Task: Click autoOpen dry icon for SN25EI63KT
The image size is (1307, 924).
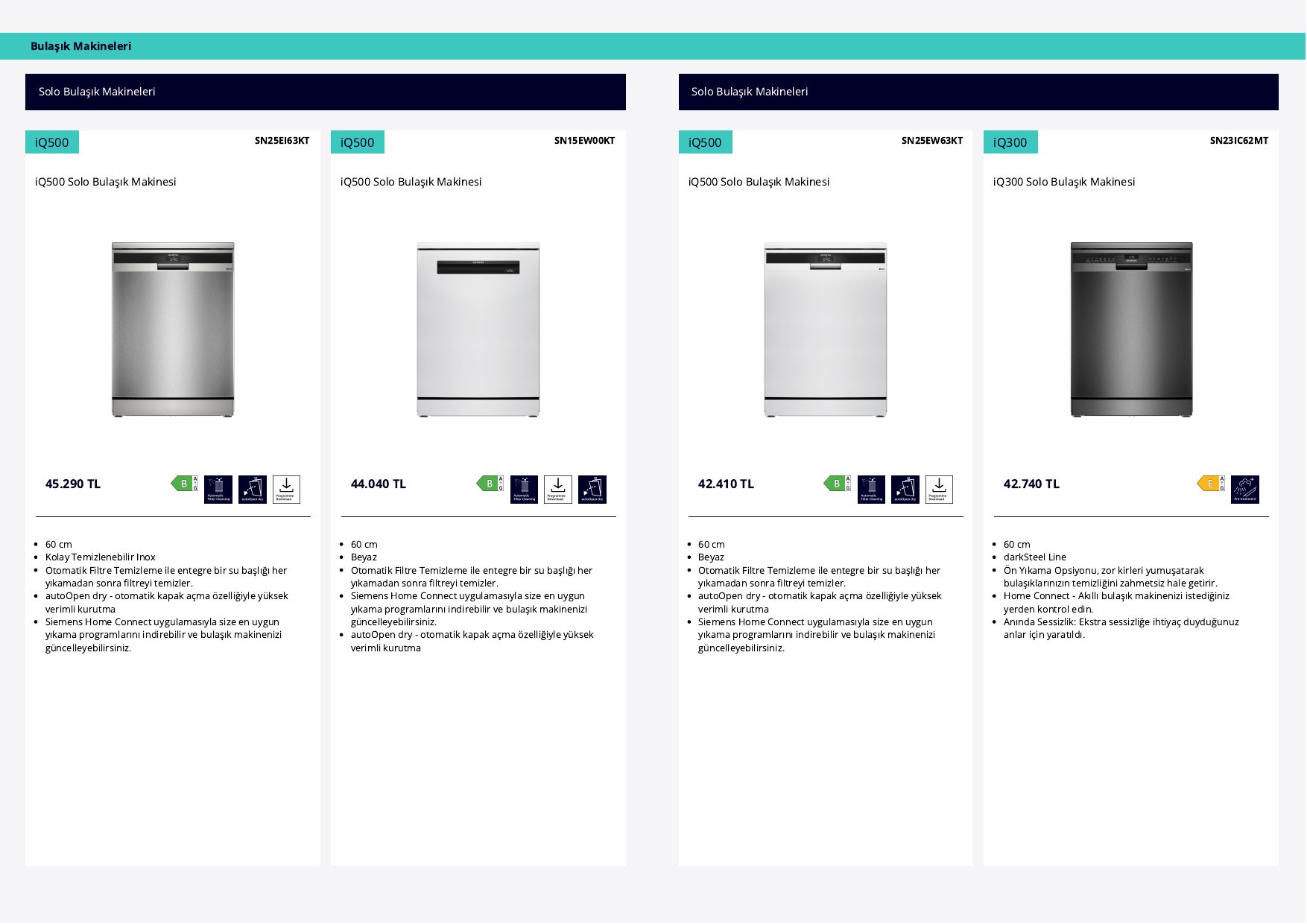Action: point(253,490)
